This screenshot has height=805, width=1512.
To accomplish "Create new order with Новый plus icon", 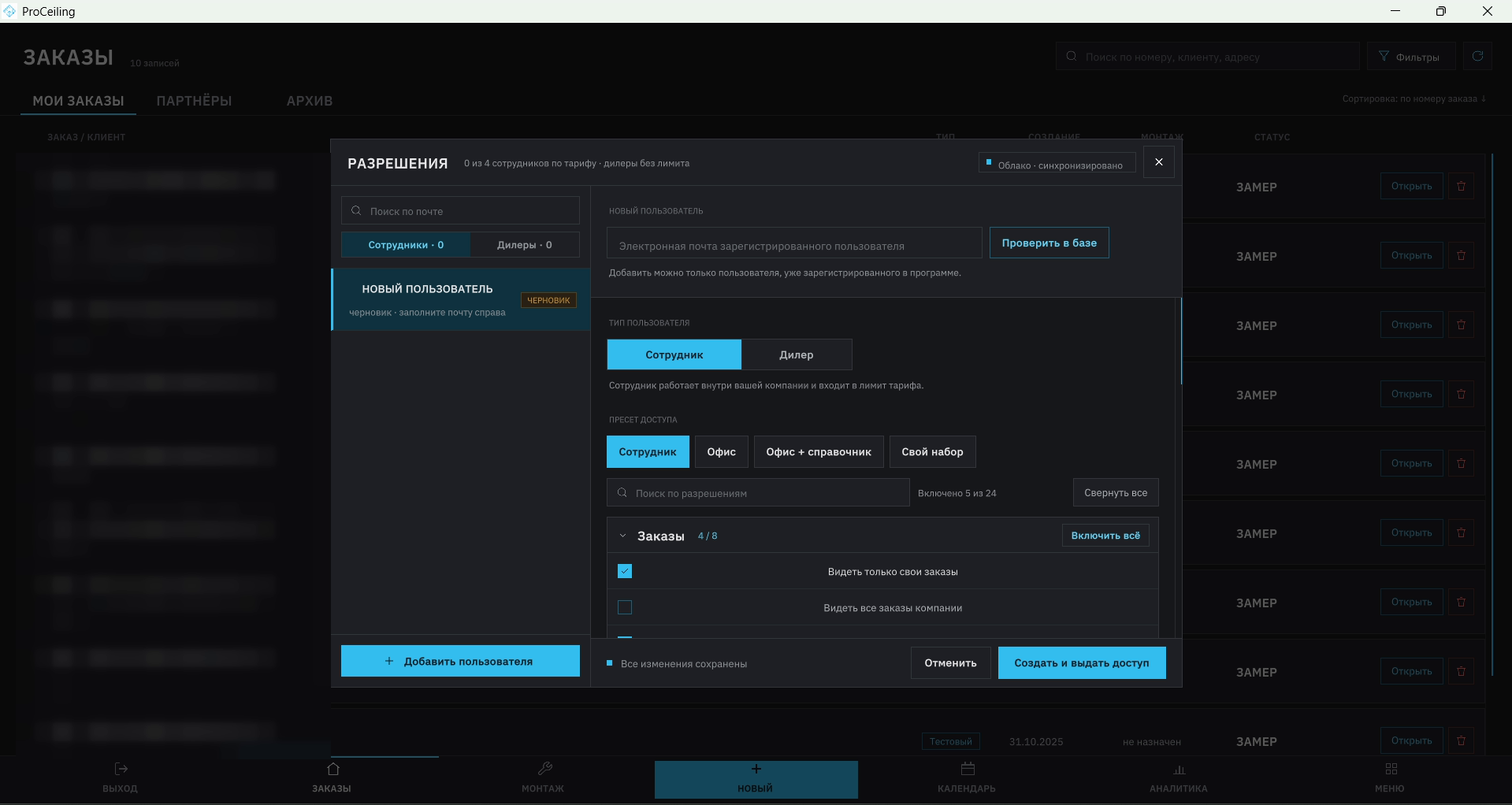I will [x=756, y=769].
